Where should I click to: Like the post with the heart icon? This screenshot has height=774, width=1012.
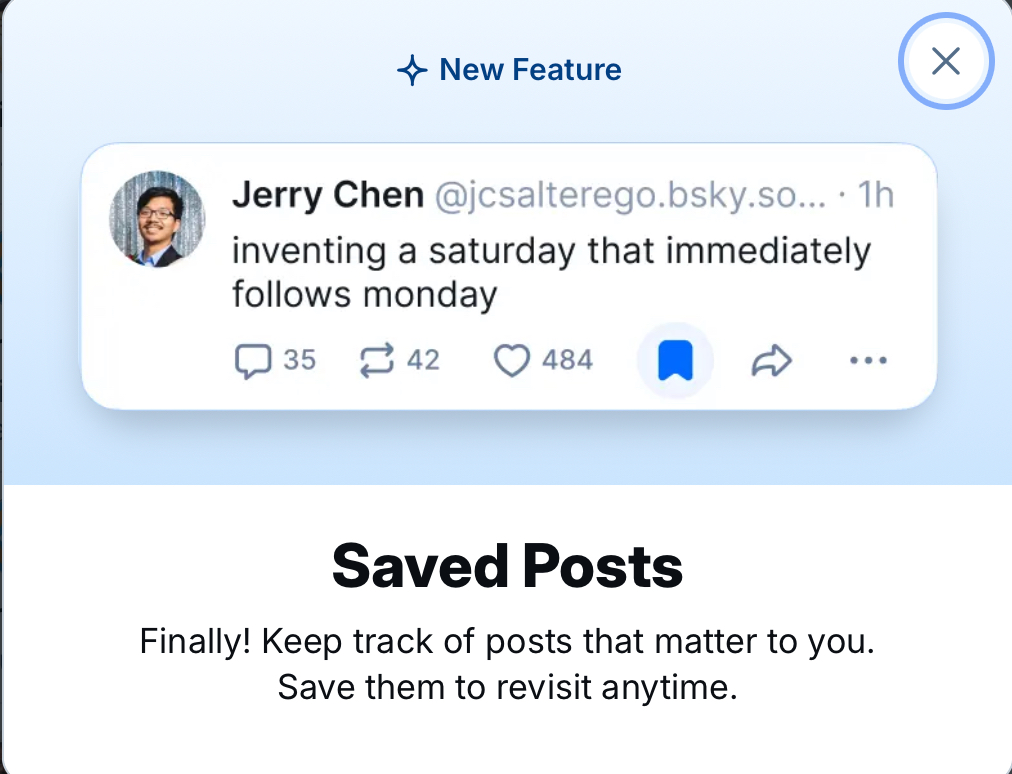coord(512,361)
